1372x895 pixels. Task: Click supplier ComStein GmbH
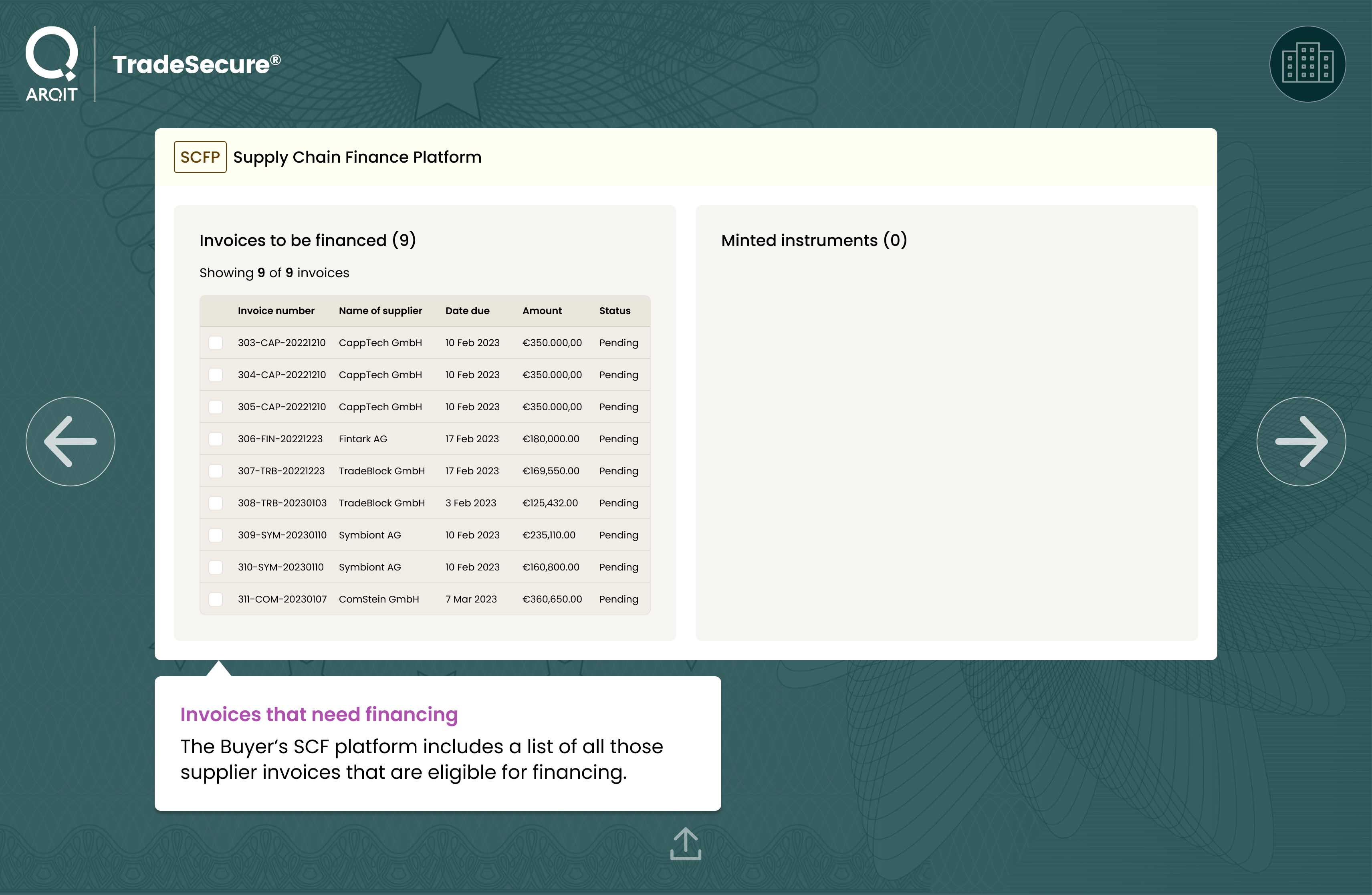tap(379, 599)
